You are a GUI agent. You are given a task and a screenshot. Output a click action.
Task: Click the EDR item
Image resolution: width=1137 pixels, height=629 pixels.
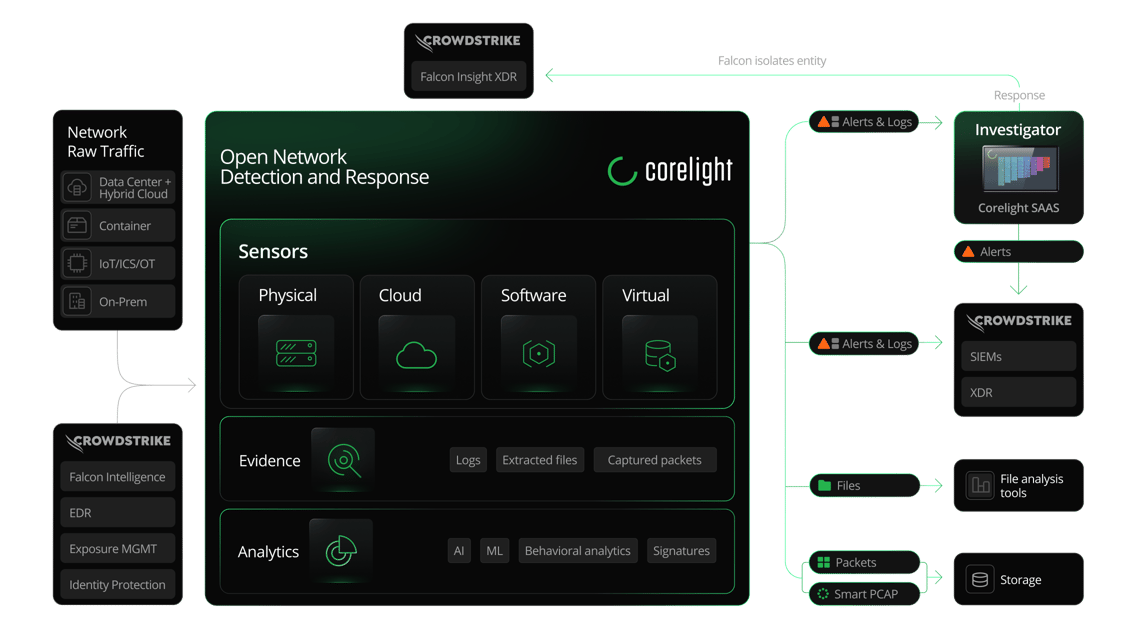tap(117, 513)
